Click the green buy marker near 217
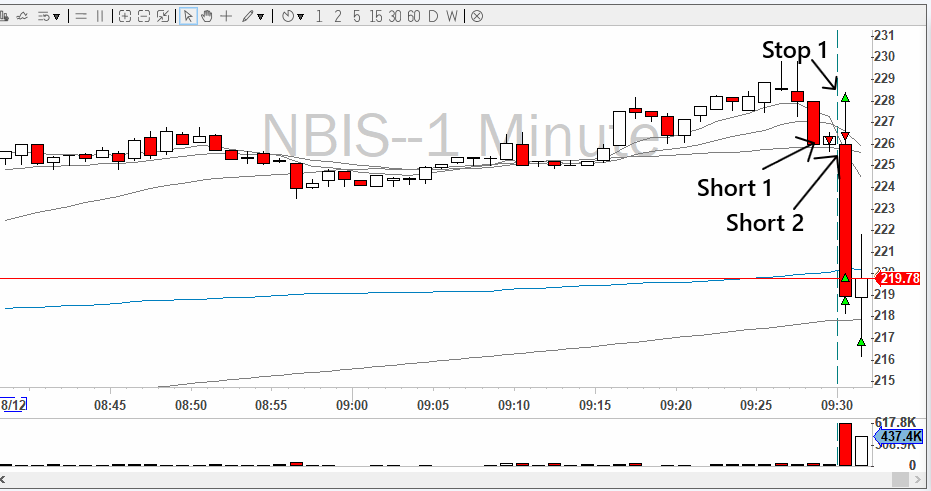This screenshot has height=491, width=931. pos(862,342)
